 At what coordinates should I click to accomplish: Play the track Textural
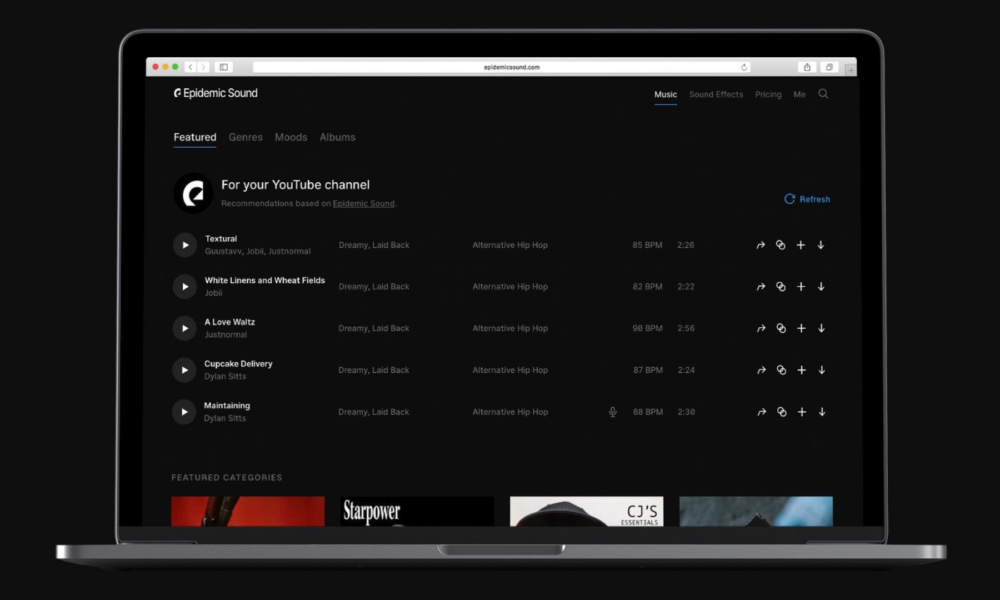[x=185, y=245]
